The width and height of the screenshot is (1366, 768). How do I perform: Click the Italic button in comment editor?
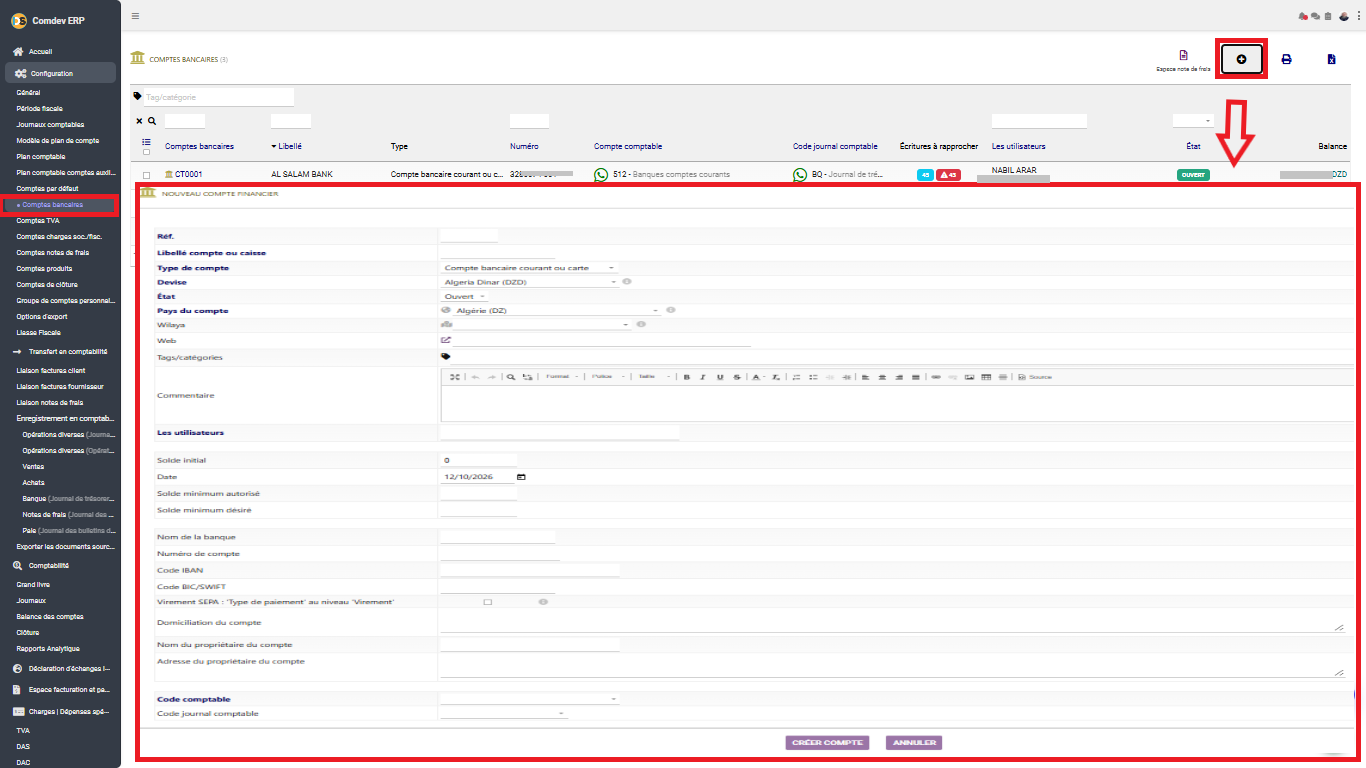[703, 377]
